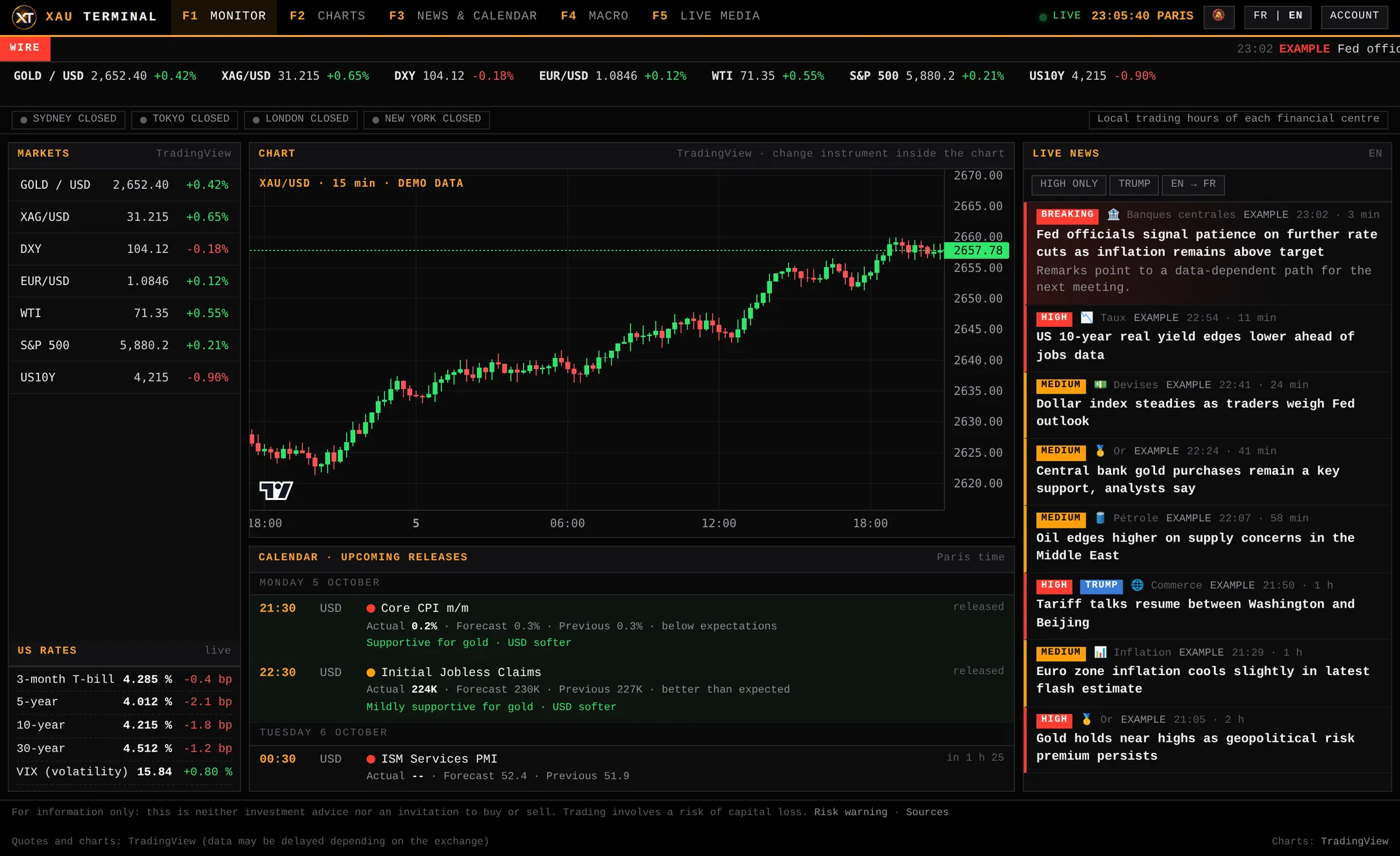Open the F3 News & Calendar tab

tap(463, 16)
